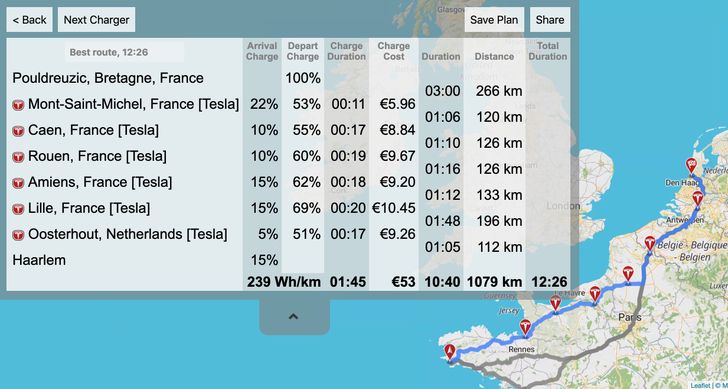Click the Tesla map pin near Antwerpen
This screenshot has width=728, height=389.
click(x=697, y=199)
